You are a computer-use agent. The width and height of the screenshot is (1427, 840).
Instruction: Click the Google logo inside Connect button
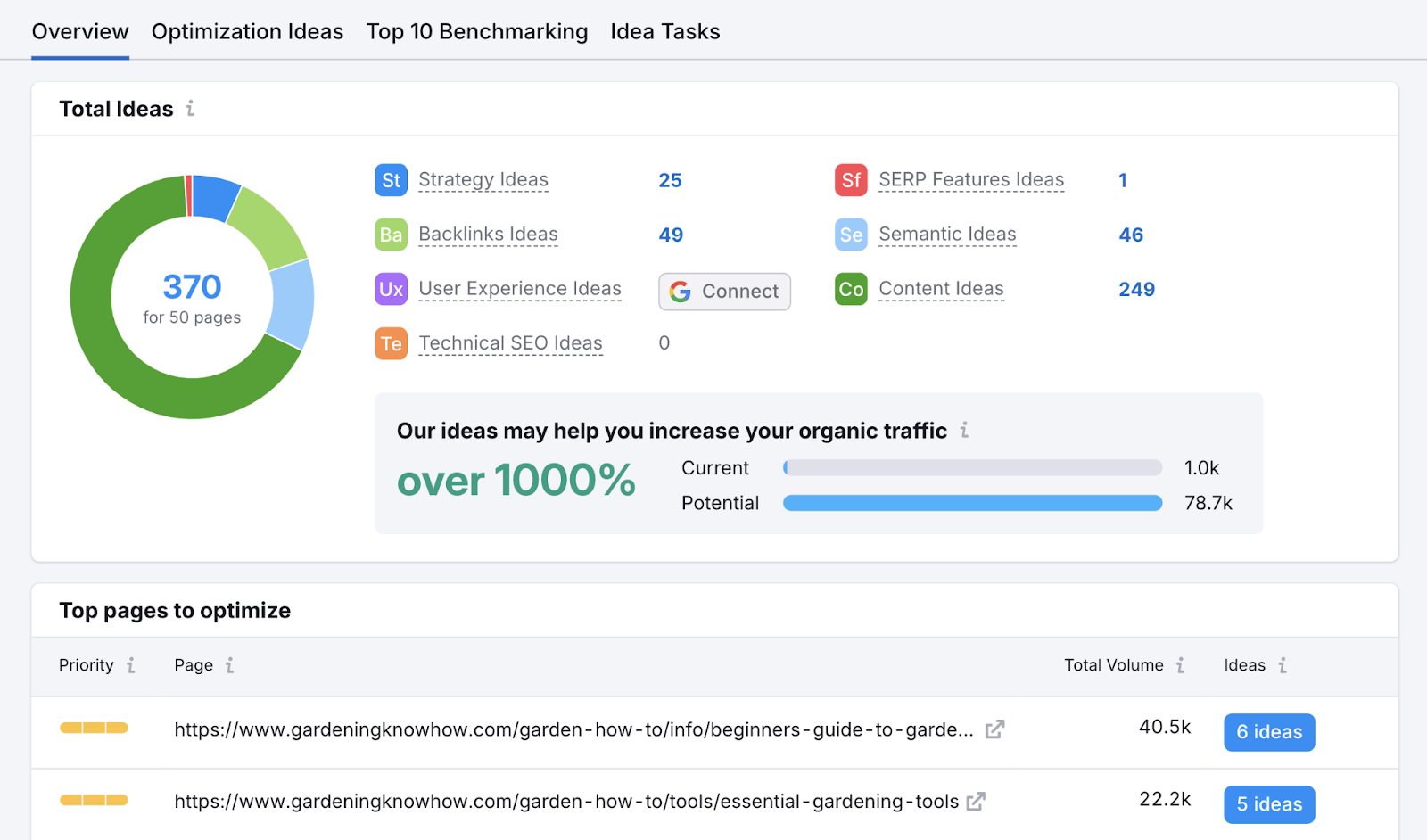click(681, 291)
